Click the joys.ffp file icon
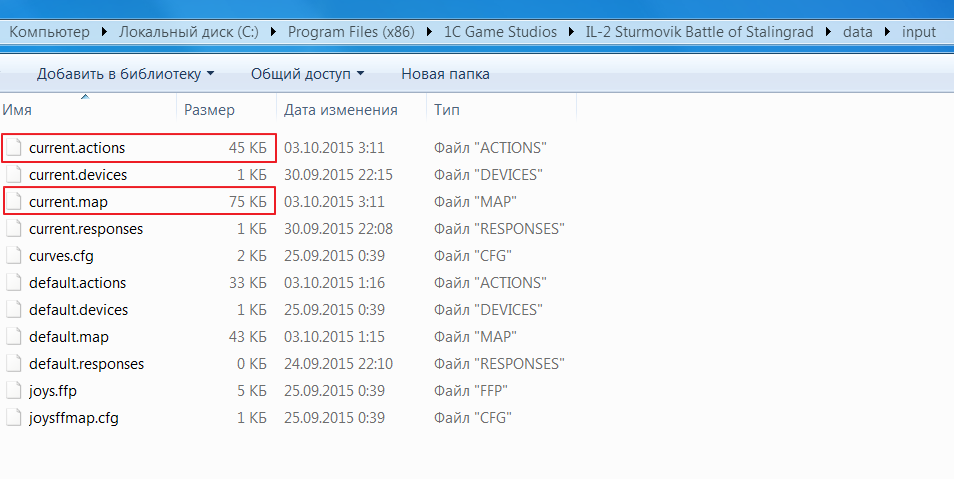This screenshot has height=479, width=954. tap(13, 391)
